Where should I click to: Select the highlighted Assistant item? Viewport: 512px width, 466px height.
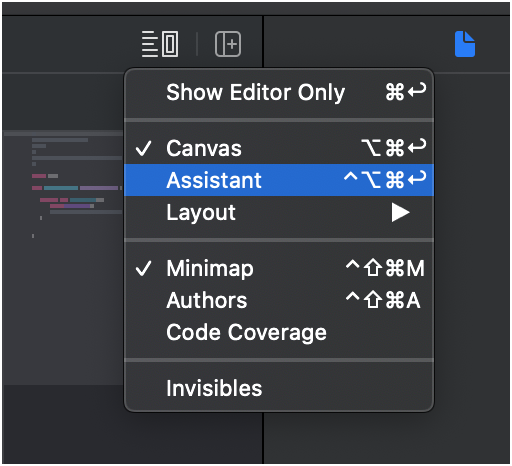pyautogui.click(x=279, y=180)
